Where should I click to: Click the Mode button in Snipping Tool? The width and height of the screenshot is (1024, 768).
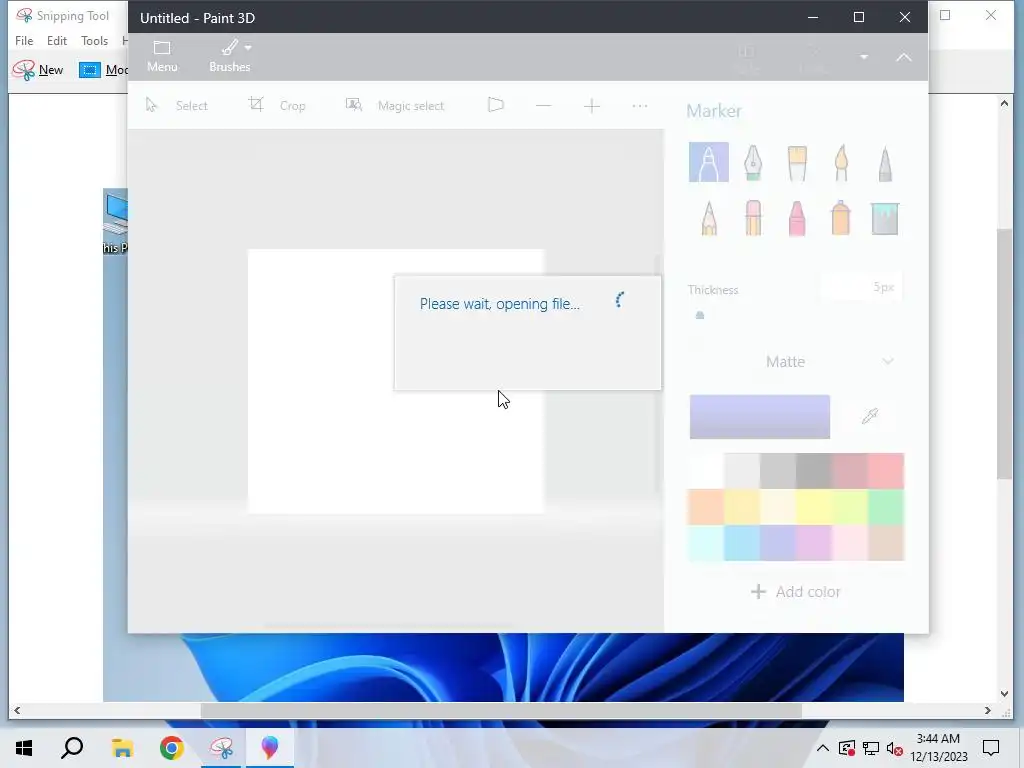pyautogui.click(x=103, y=70)
